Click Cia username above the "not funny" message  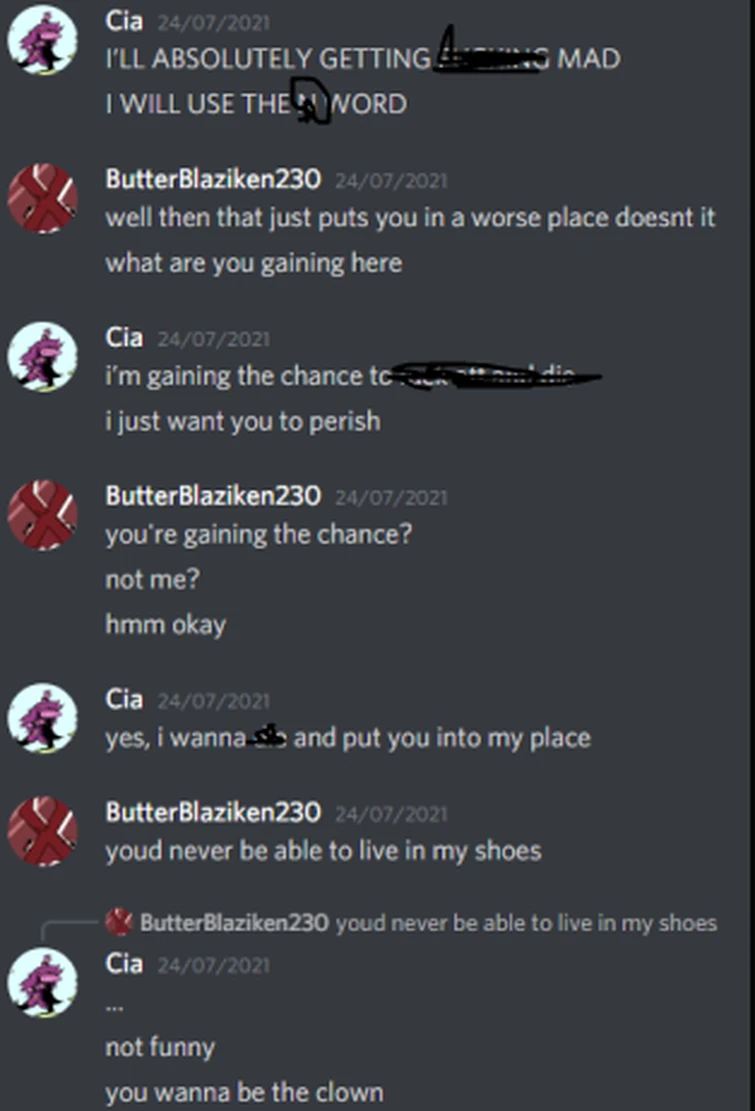click(124, 963)
